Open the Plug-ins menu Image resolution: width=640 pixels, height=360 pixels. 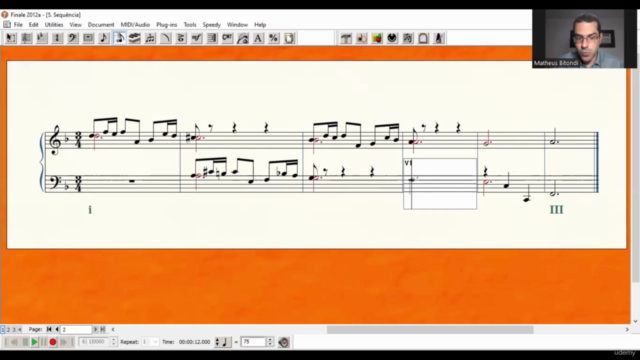pos(167,24)
